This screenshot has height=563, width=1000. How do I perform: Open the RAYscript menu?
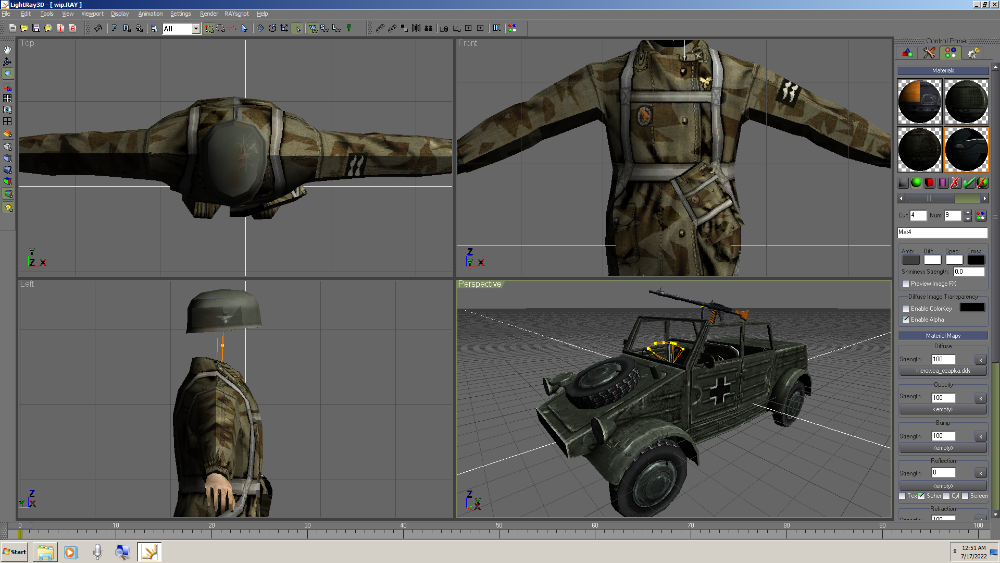(x=237, y=13)
